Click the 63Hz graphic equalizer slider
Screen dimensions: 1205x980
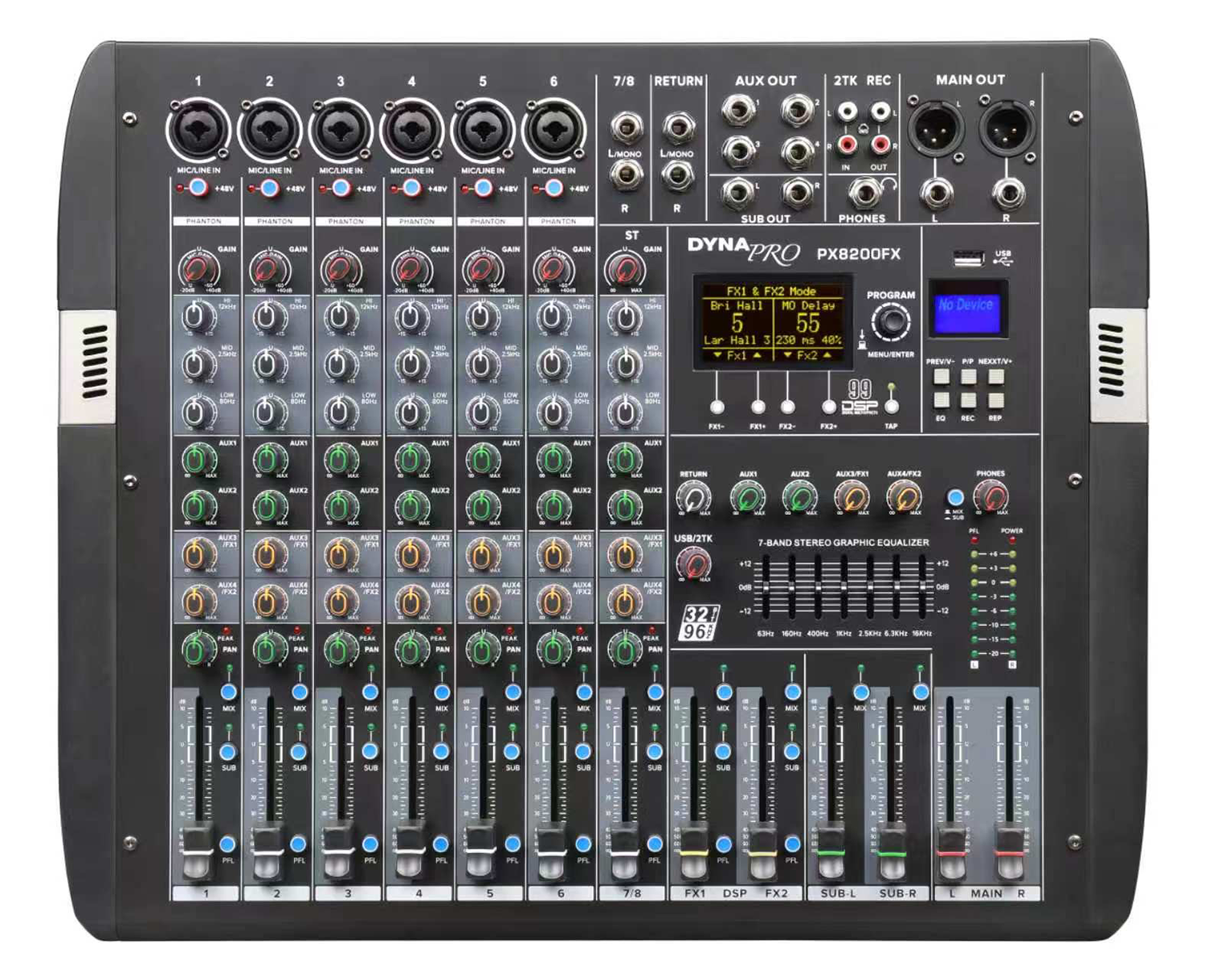(766, 587)
